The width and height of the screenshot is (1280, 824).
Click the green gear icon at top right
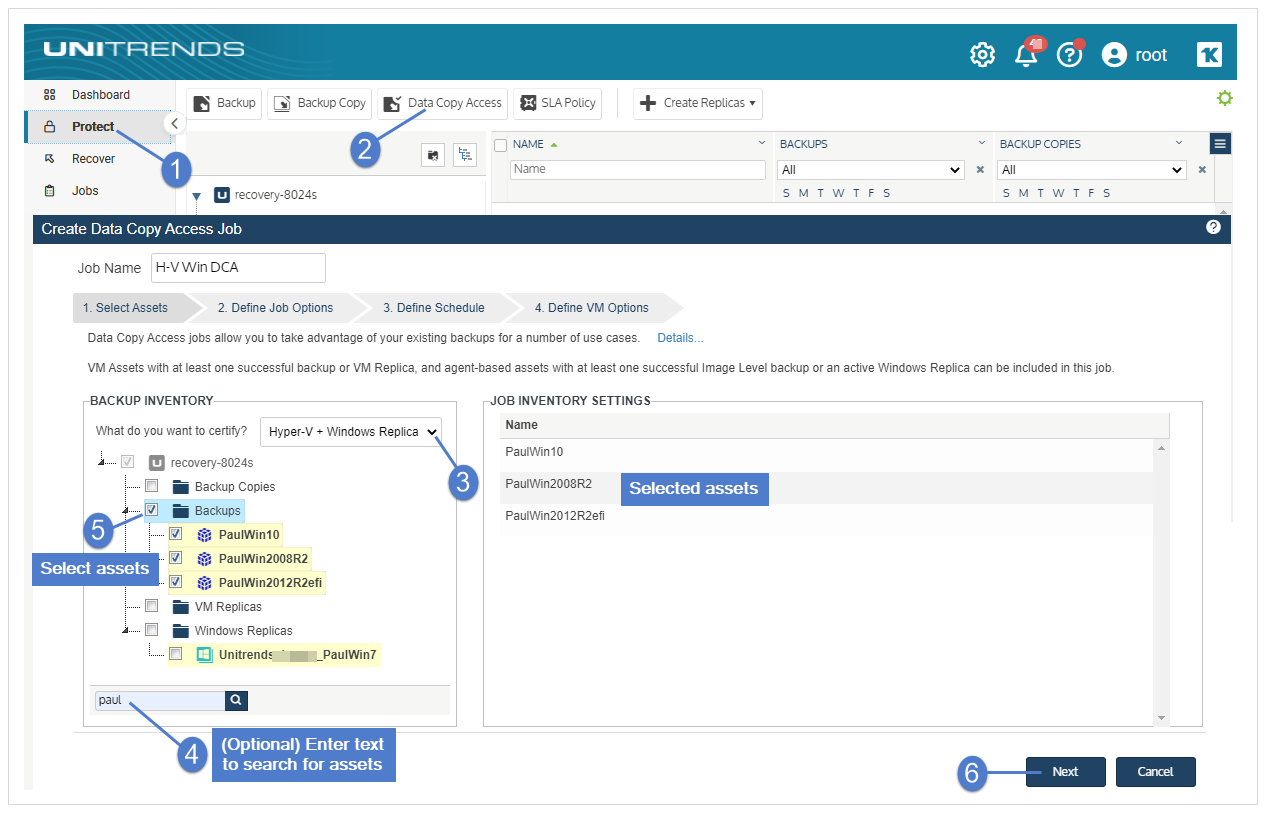pyautogui.click(x=1224, y=98)
